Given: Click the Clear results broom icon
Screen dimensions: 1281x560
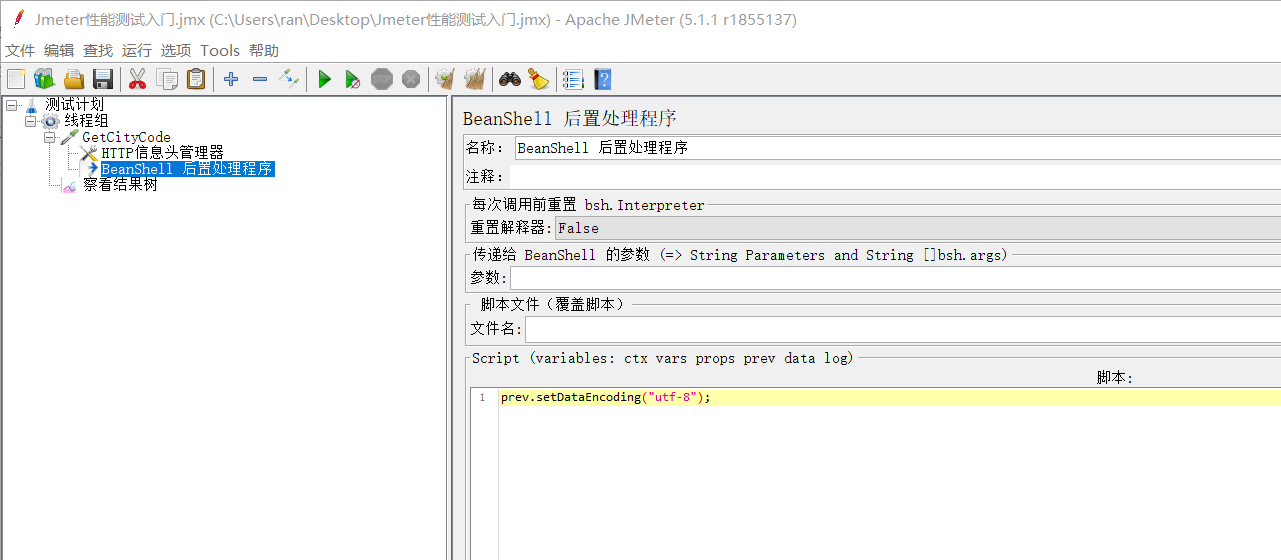Looking at the screenshot, I should (x=445, y=79).
